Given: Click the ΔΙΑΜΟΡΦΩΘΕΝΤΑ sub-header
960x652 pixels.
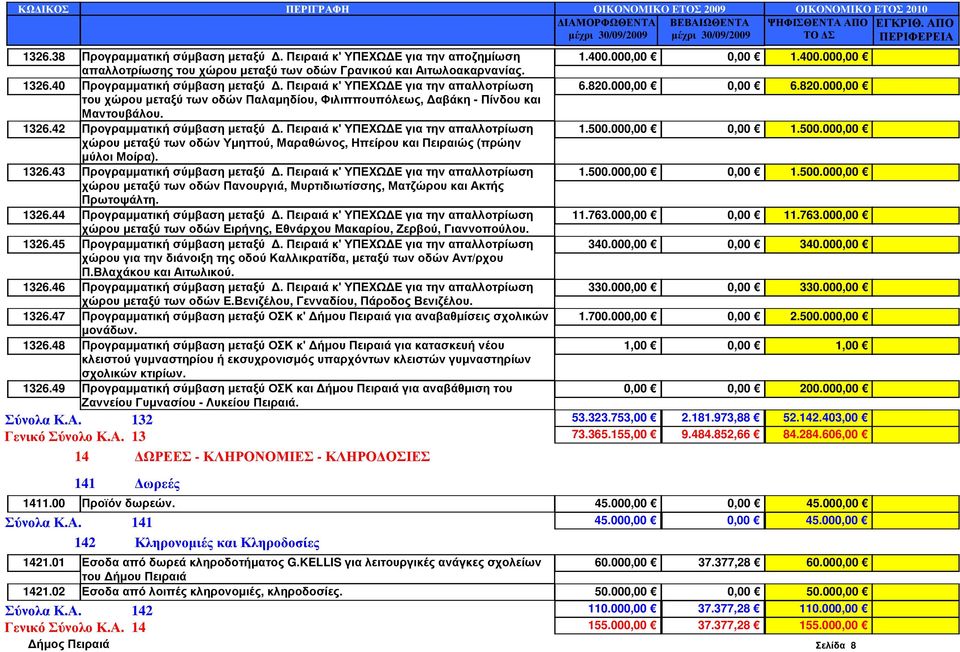Looking at the screenshot, I should tap(607, 29).
